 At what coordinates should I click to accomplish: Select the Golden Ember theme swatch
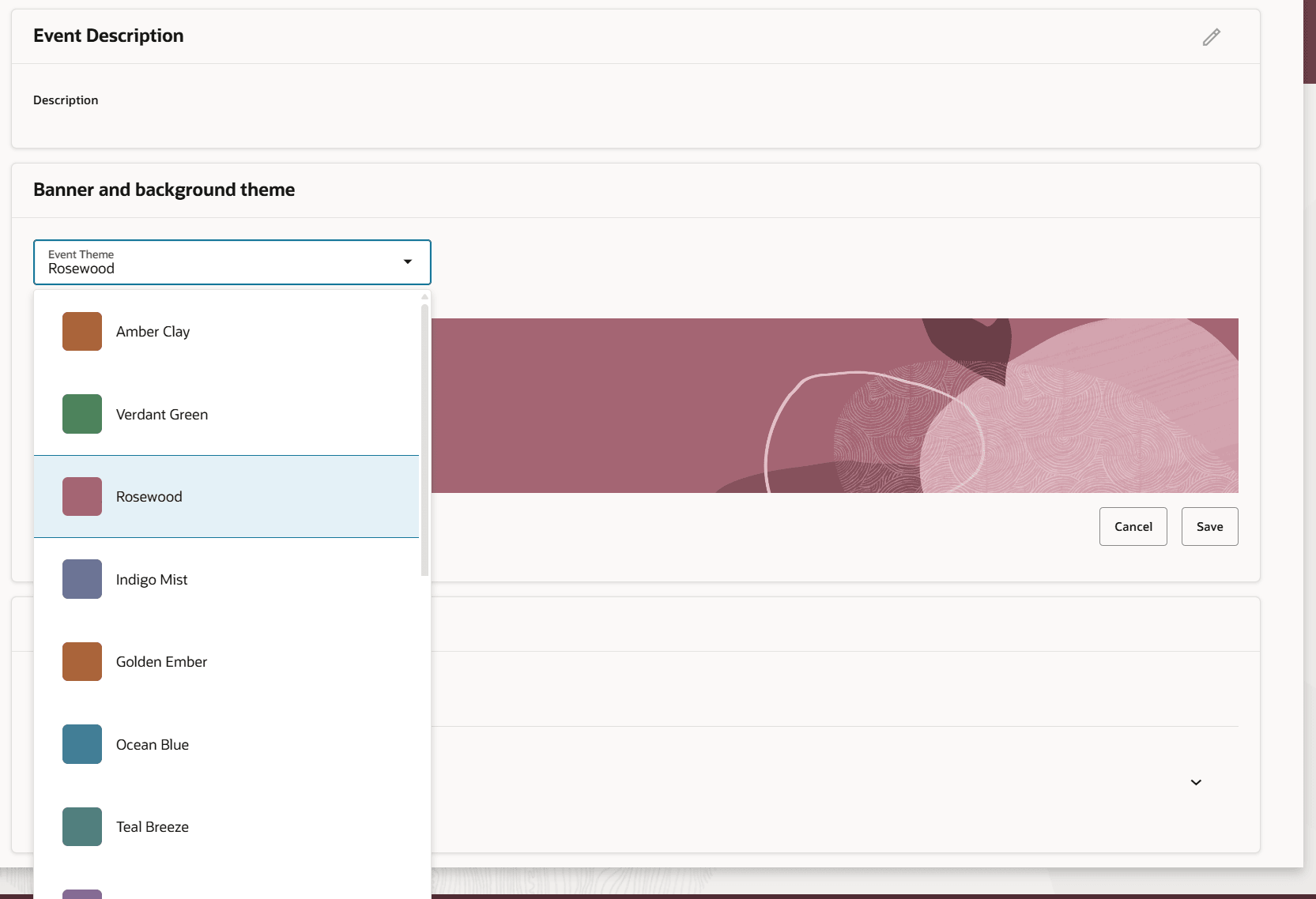tap(81, 661)
